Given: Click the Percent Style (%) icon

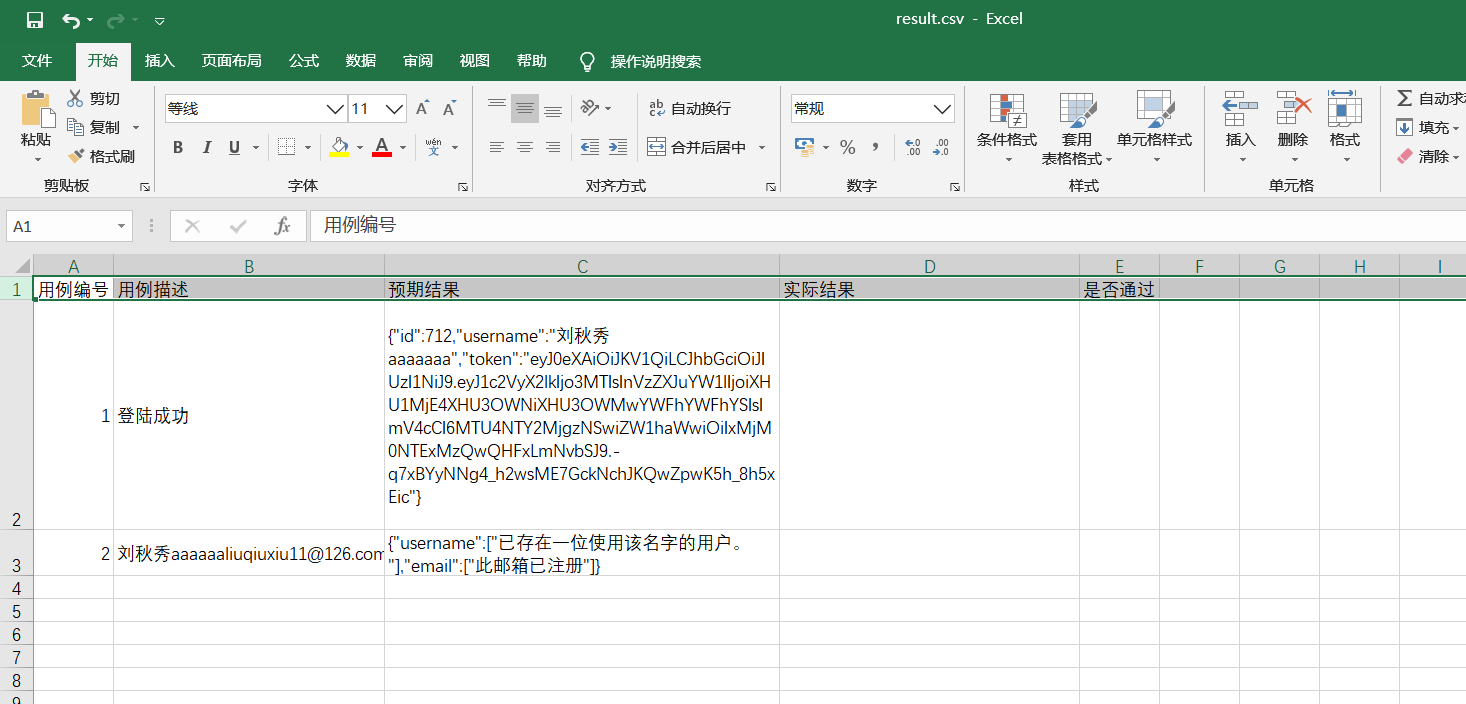Looking at the screenshot, I should 847,147.
